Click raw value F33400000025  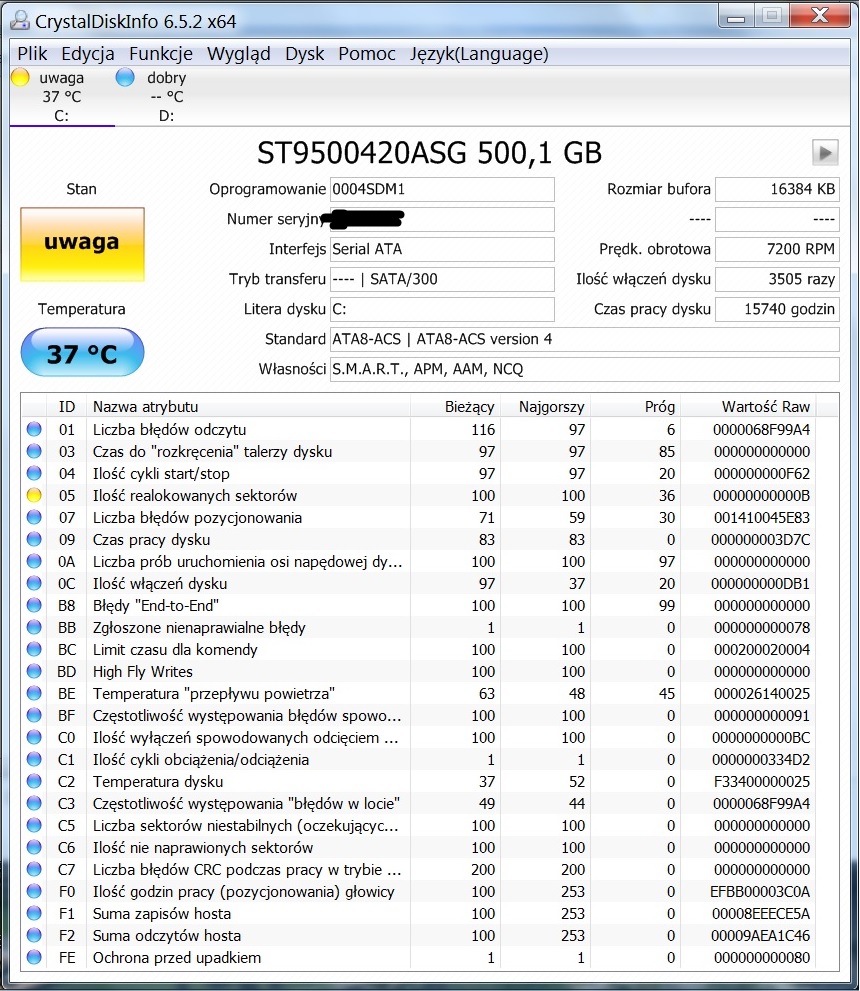[761, 782]
